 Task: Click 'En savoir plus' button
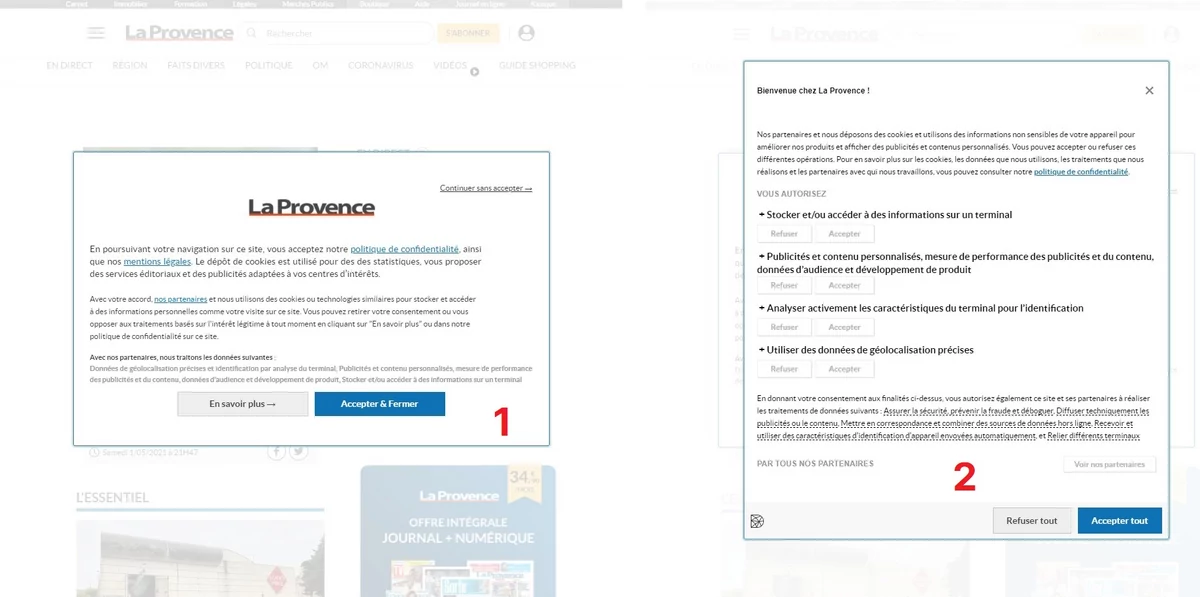(x=243, y=404)
